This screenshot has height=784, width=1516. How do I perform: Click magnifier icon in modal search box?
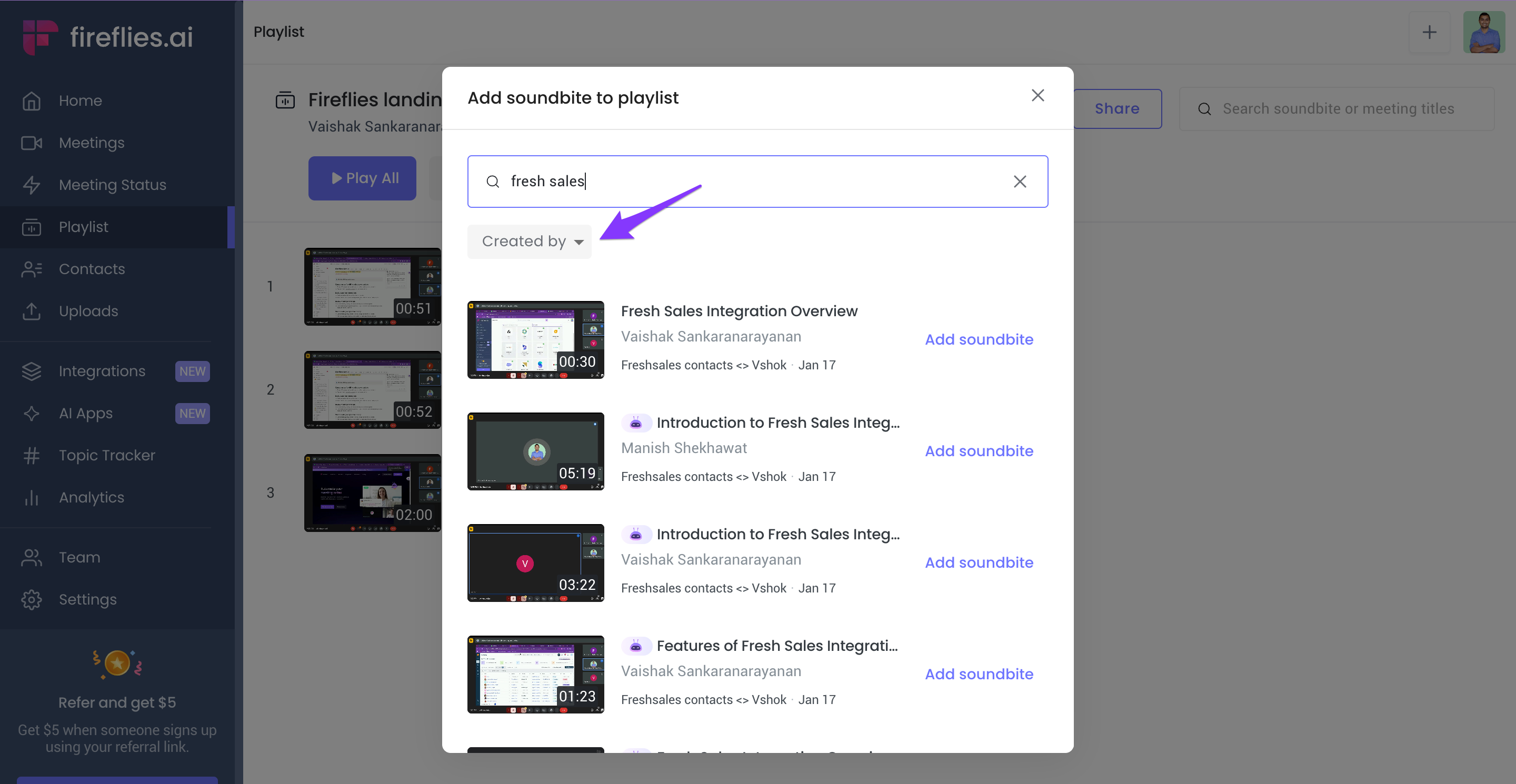493,181
